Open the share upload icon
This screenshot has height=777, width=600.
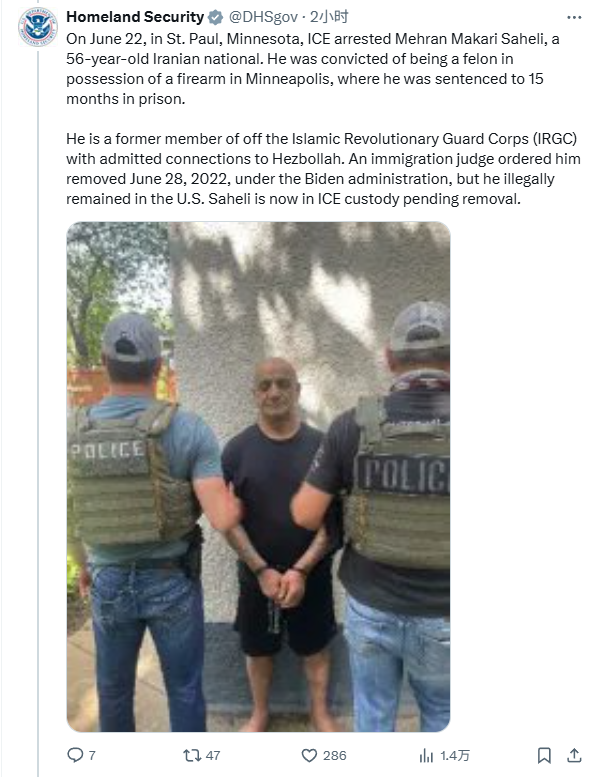pyautogui.click(x=574, y=755)
